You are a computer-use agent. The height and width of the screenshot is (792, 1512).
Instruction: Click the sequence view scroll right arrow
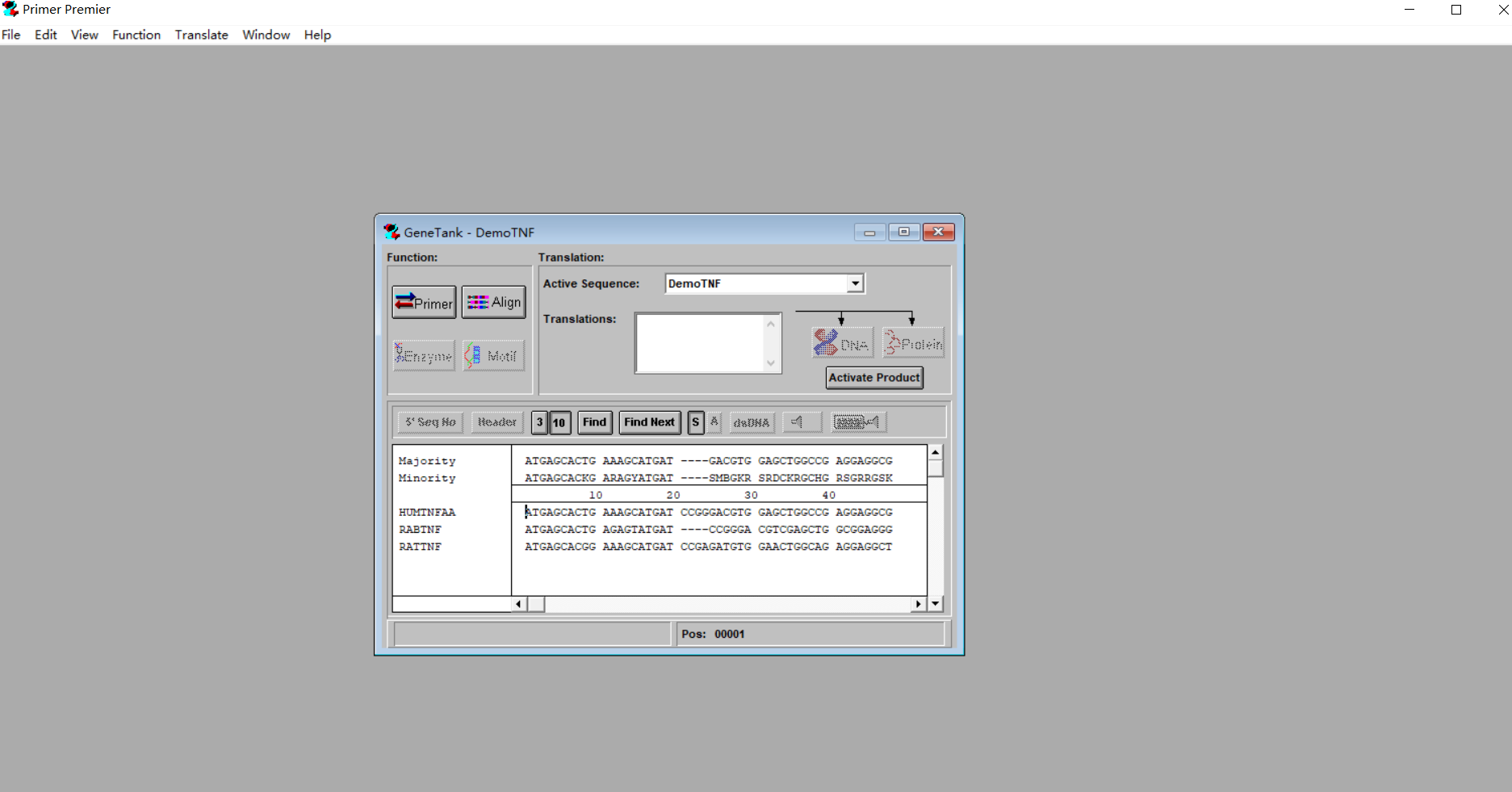click(x=919, y=604)
